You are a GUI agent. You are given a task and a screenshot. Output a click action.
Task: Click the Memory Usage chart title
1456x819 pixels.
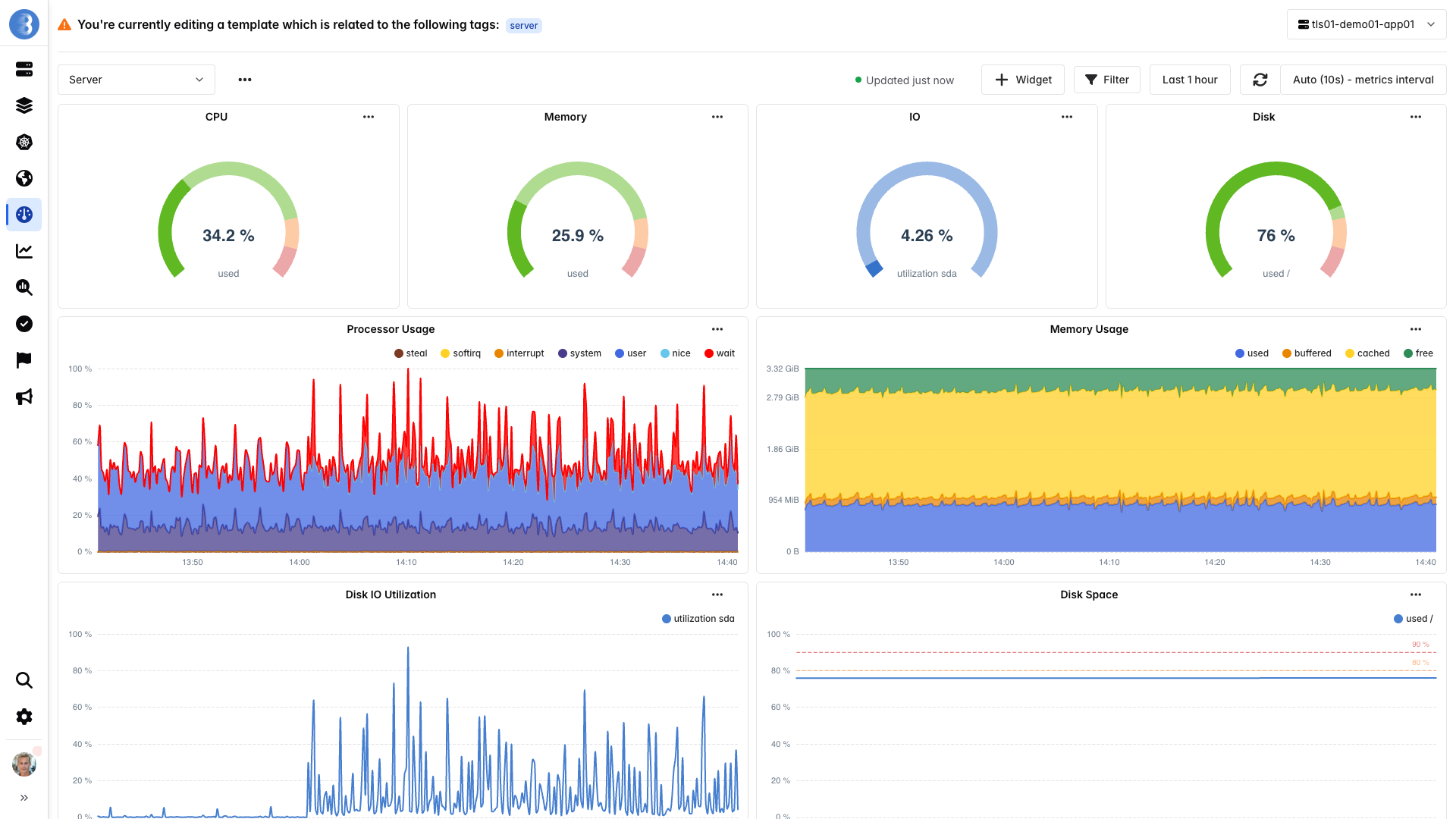pos(1089,329)
